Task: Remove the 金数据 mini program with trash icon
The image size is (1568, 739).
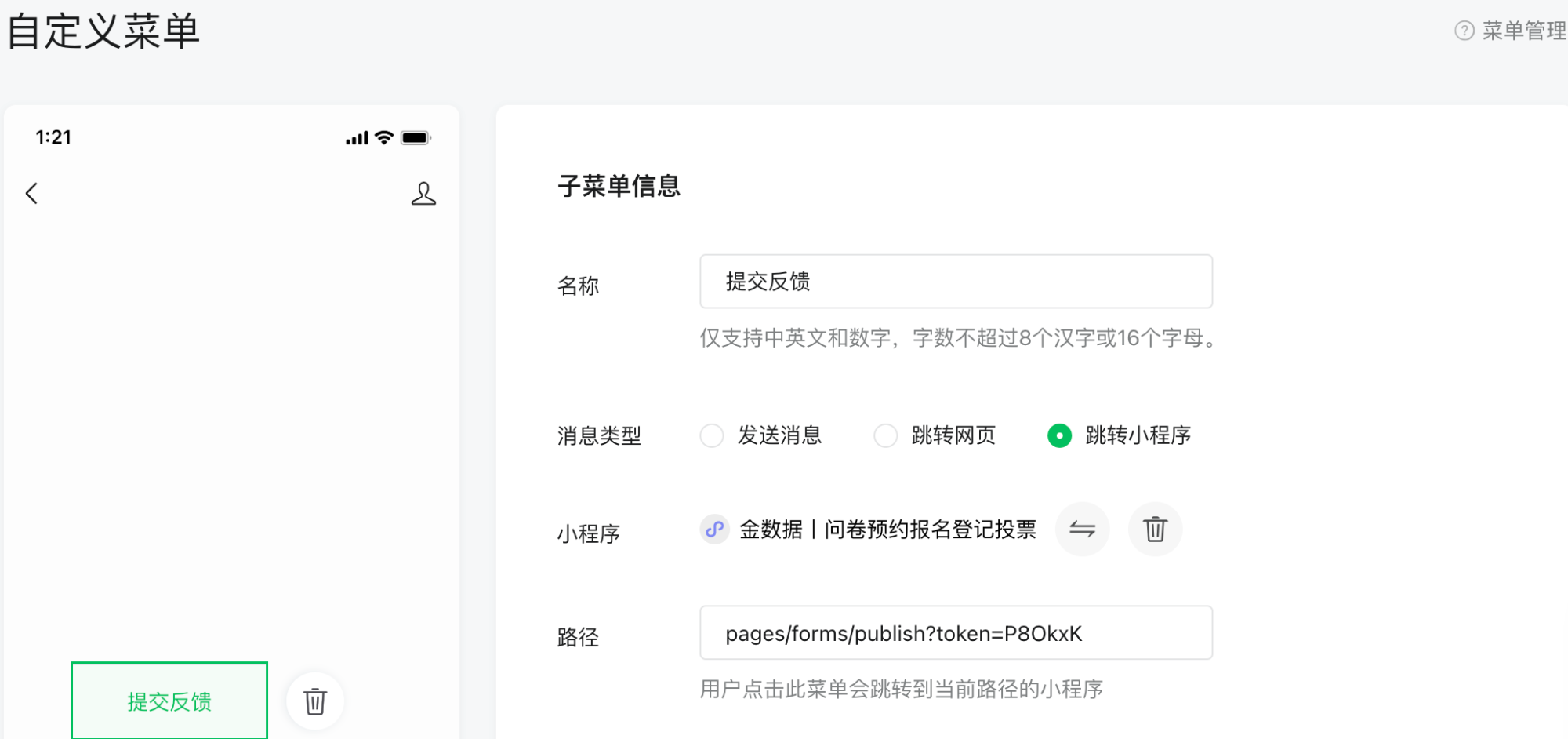Action: pyautogui.click(x=1155, y=530)
